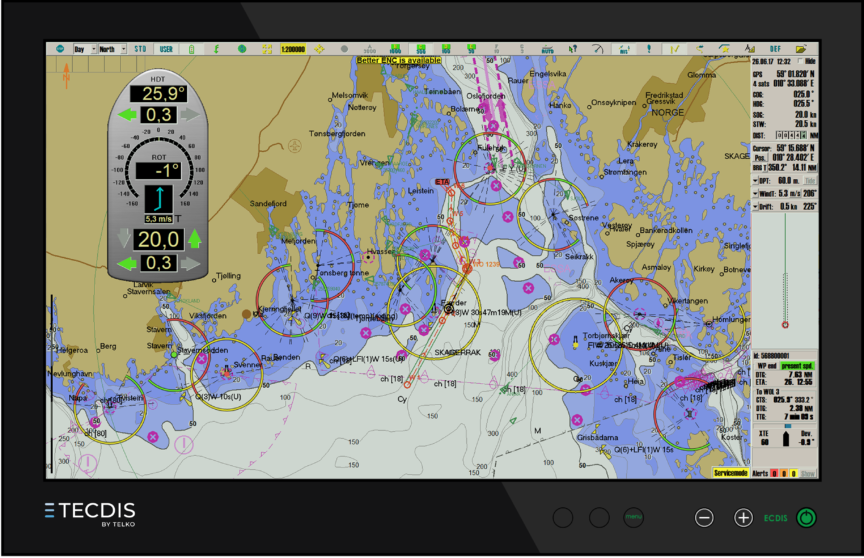Click the red Alerts counter
Screen dimensions: 864x558
point(774,474)
